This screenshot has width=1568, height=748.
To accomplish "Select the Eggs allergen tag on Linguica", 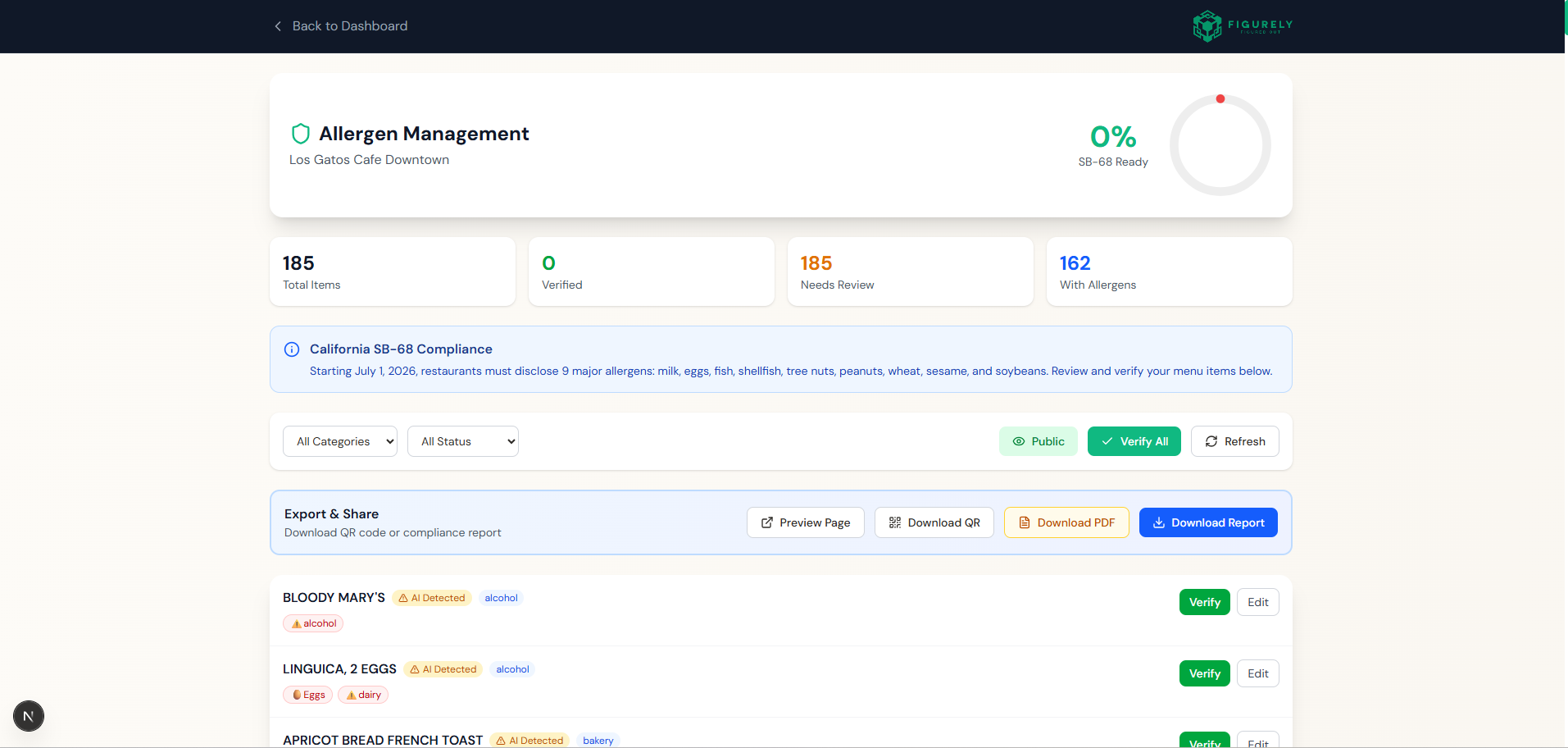I will (x=307, y=695).
